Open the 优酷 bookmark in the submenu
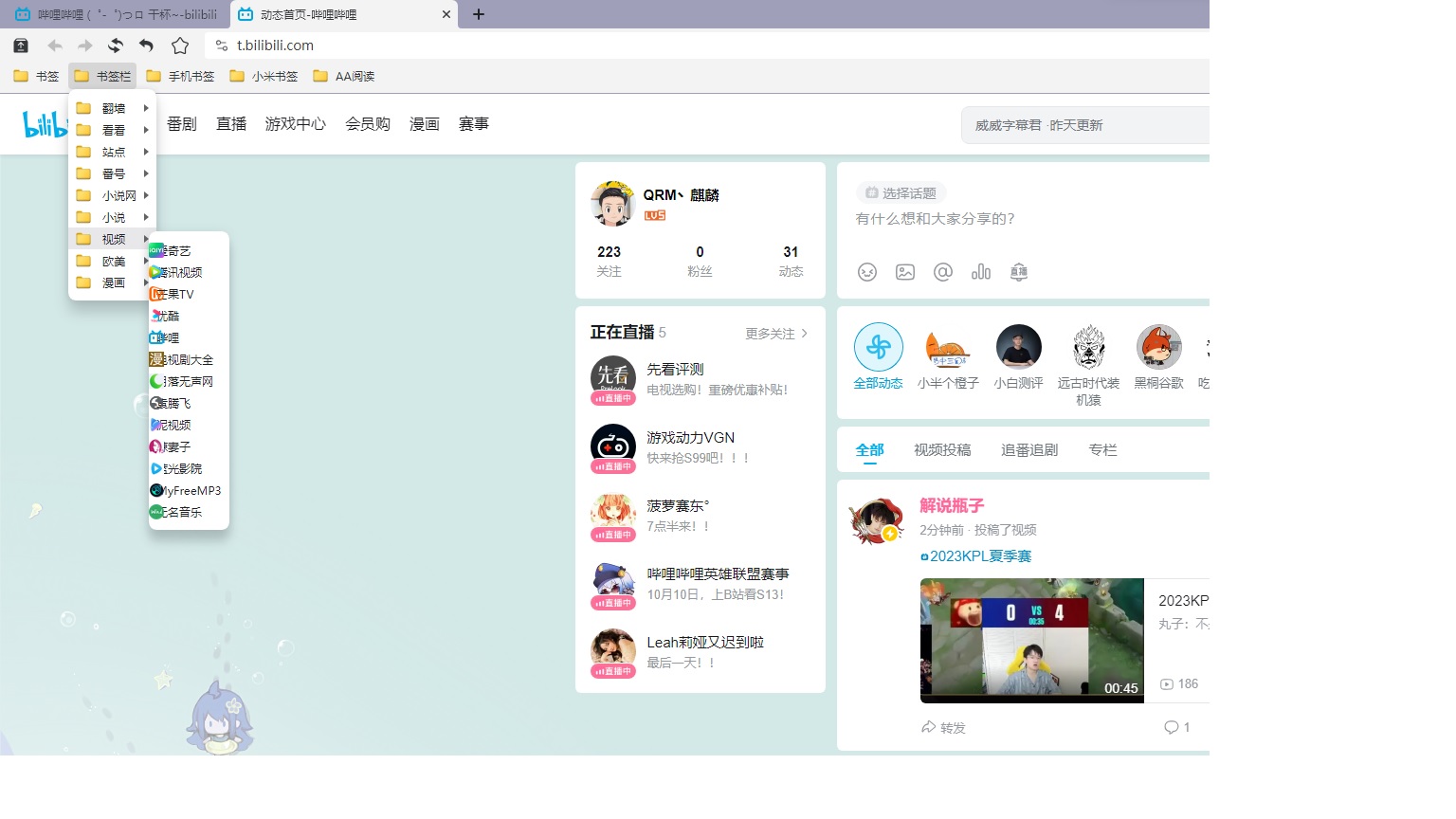 [189, 316]
